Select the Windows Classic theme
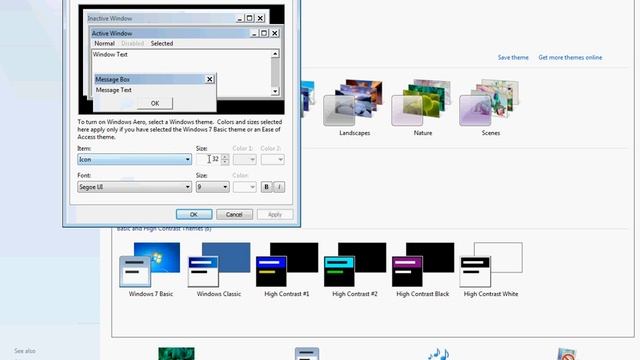This screenshot has width=640, height=360. 219,269
